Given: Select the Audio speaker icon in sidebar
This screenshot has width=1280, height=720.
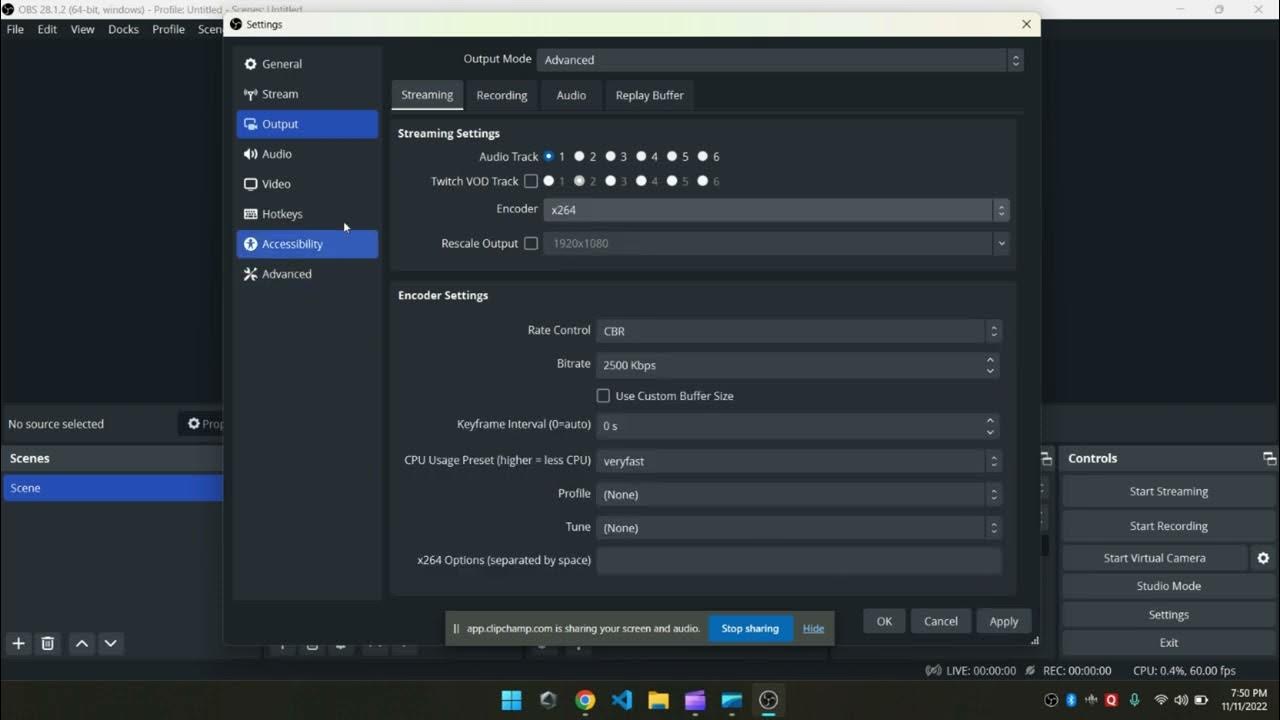Looking at the screenshot, I should tap(250, 154).
